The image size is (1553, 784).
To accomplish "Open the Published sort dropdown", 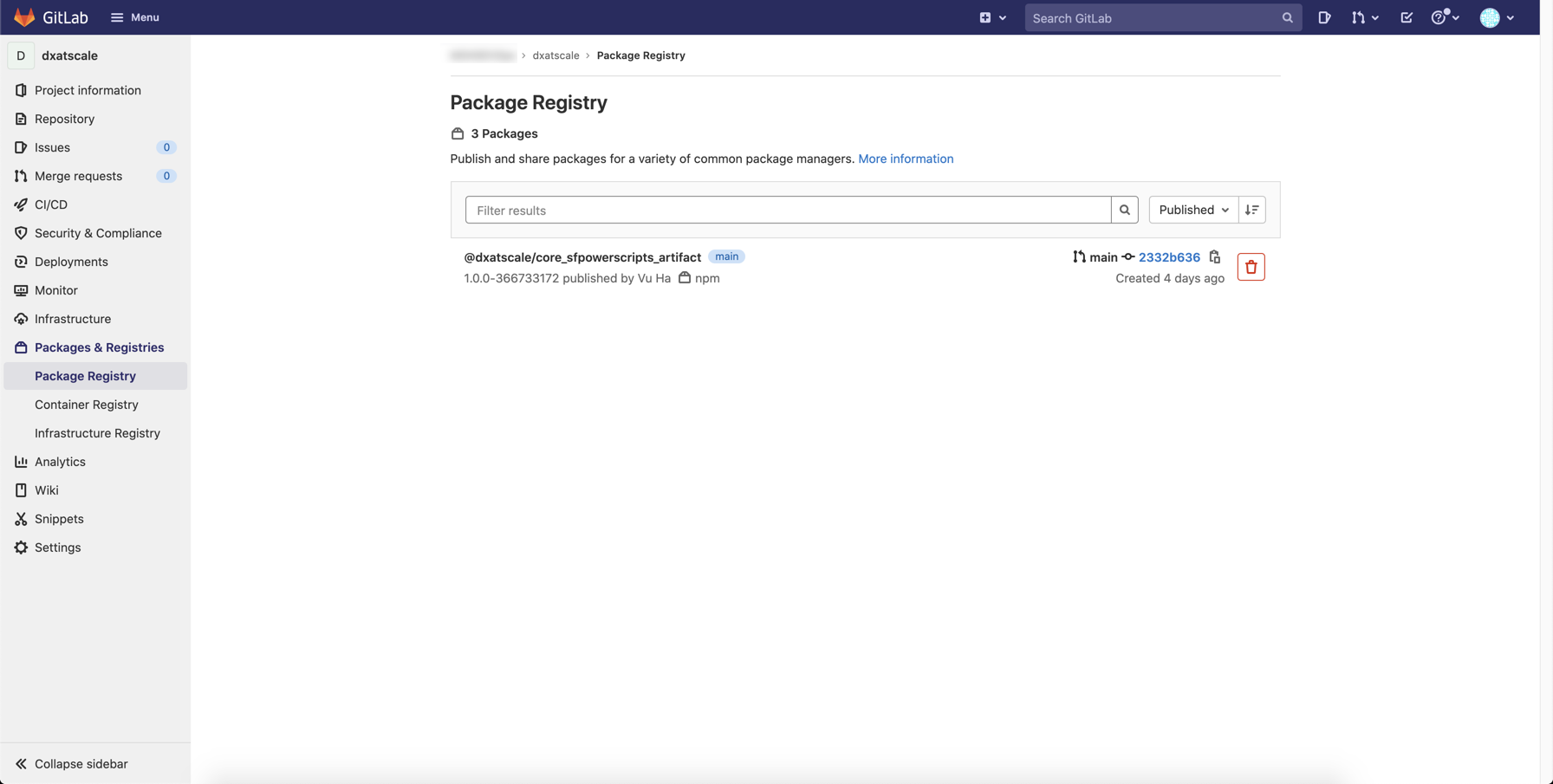I will click(1193, 210).
